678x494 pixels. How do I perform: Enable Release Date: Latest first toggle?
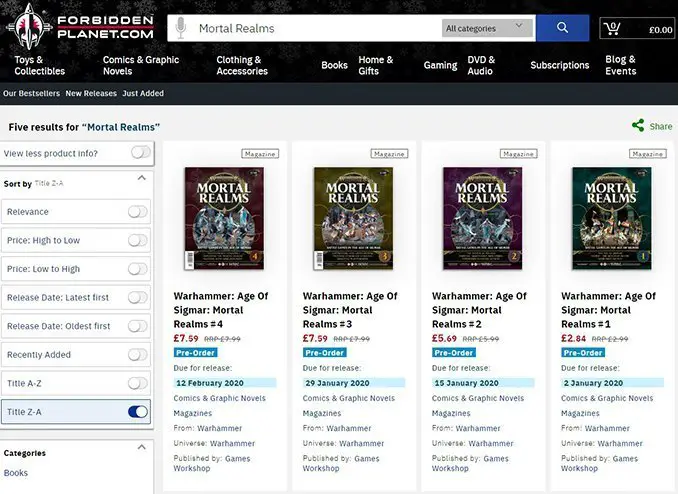tap(138, 297)
